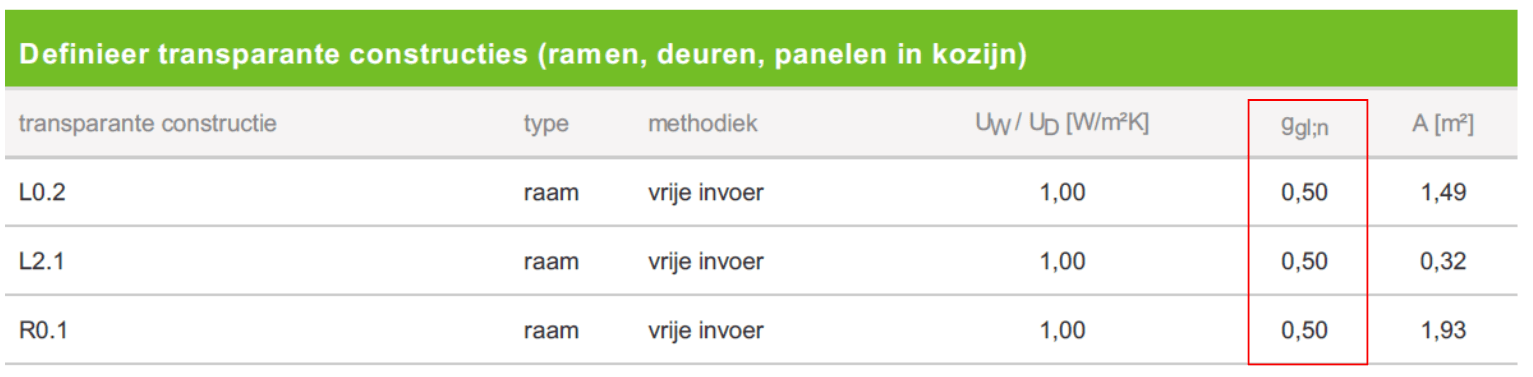Click area value 1,93
Image resolution: width=1533 pixels, height=377 pixels.
click(x=1443, y=330)
